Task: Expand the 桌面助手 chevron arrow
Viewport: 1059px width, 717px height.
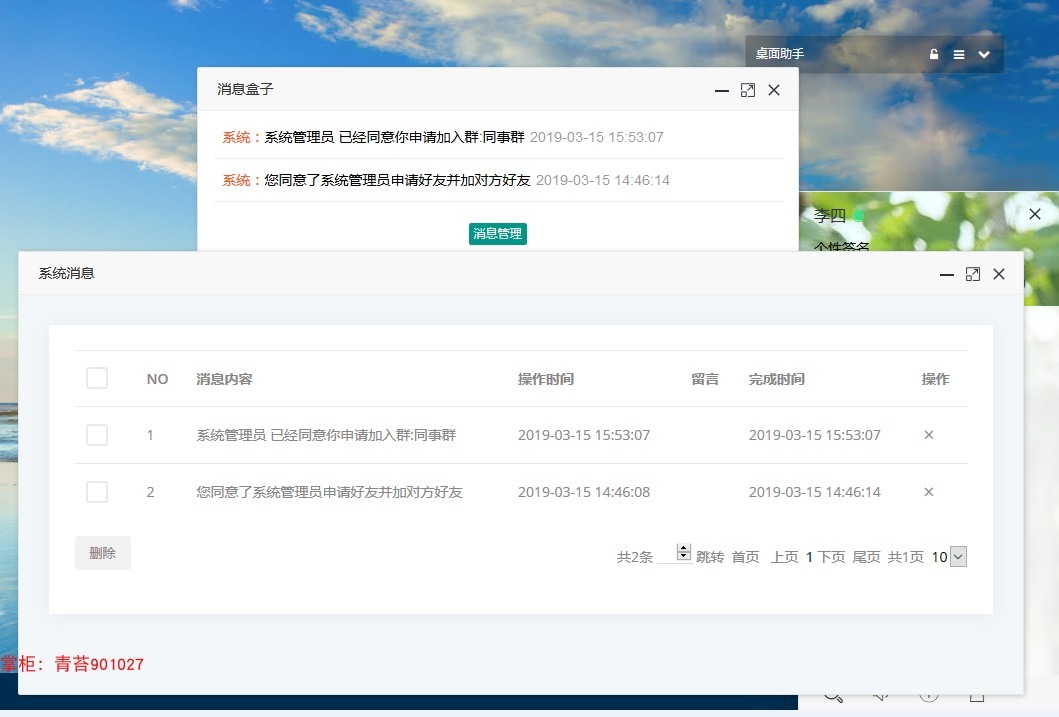Action: [x=984, y=55]
